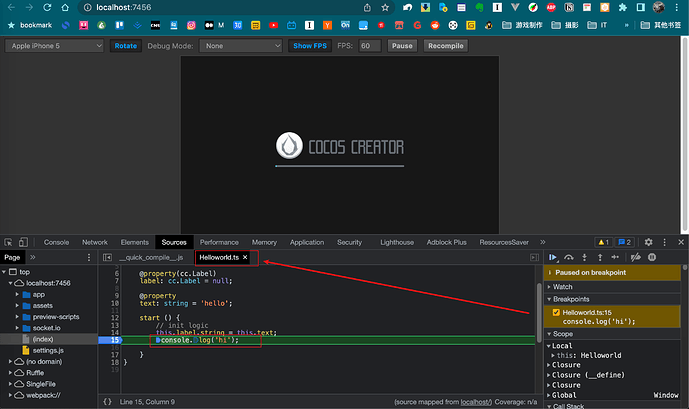The width and height of the screenshot is (689, 409).
Task: Open Google G bookmark icon
Action: tap(417, 25)
